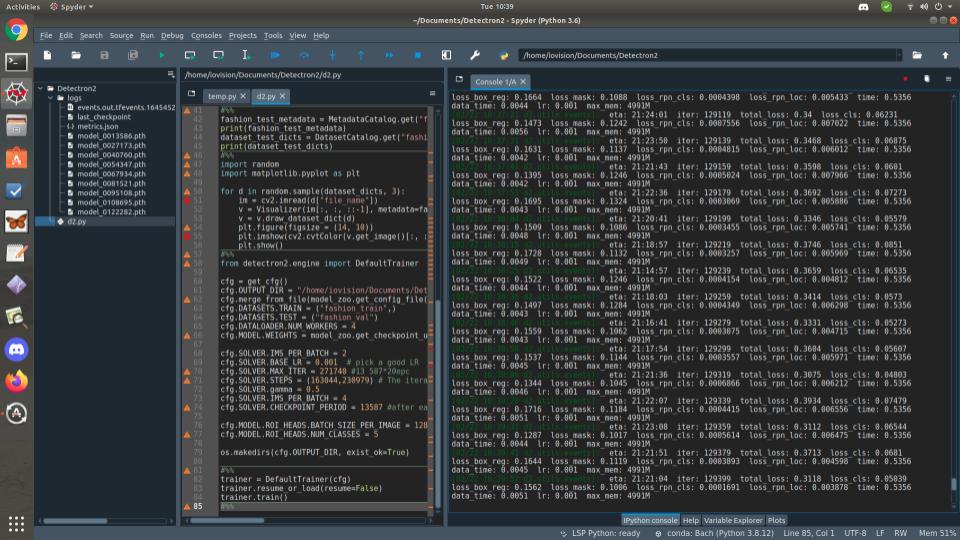Select metrics.json in the project tree
The height and width of the screenshot is (540, 960).
[98, 126]
